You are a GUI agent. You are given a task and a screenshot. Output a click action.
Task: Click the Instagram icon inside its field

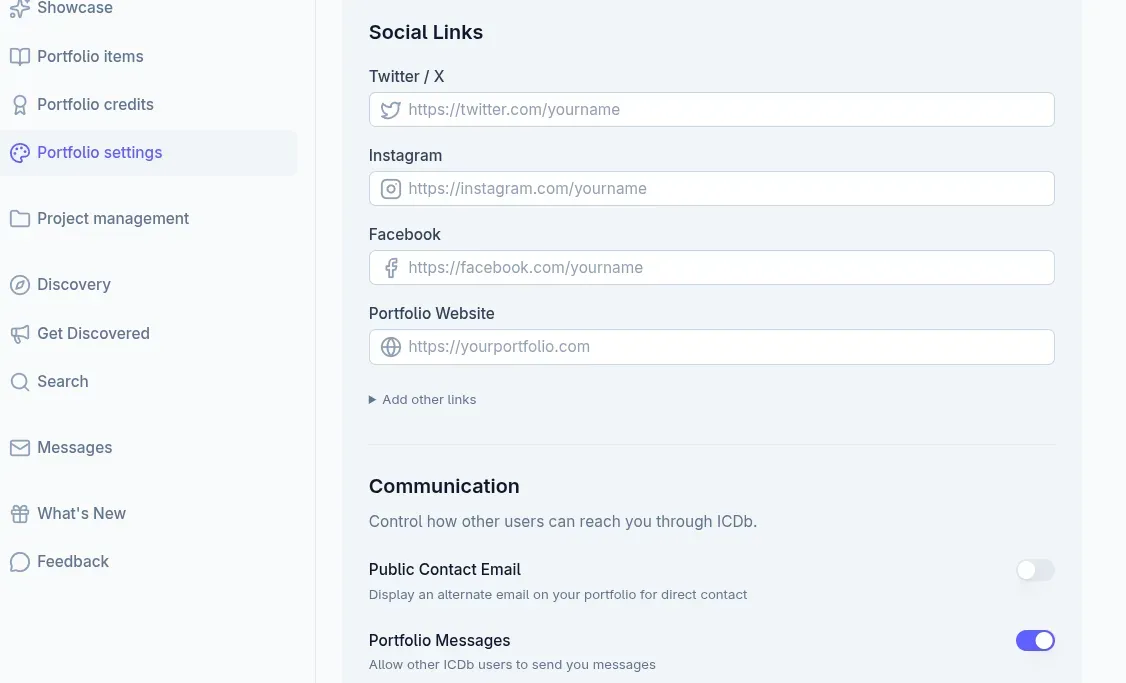[x=390, y=188]
